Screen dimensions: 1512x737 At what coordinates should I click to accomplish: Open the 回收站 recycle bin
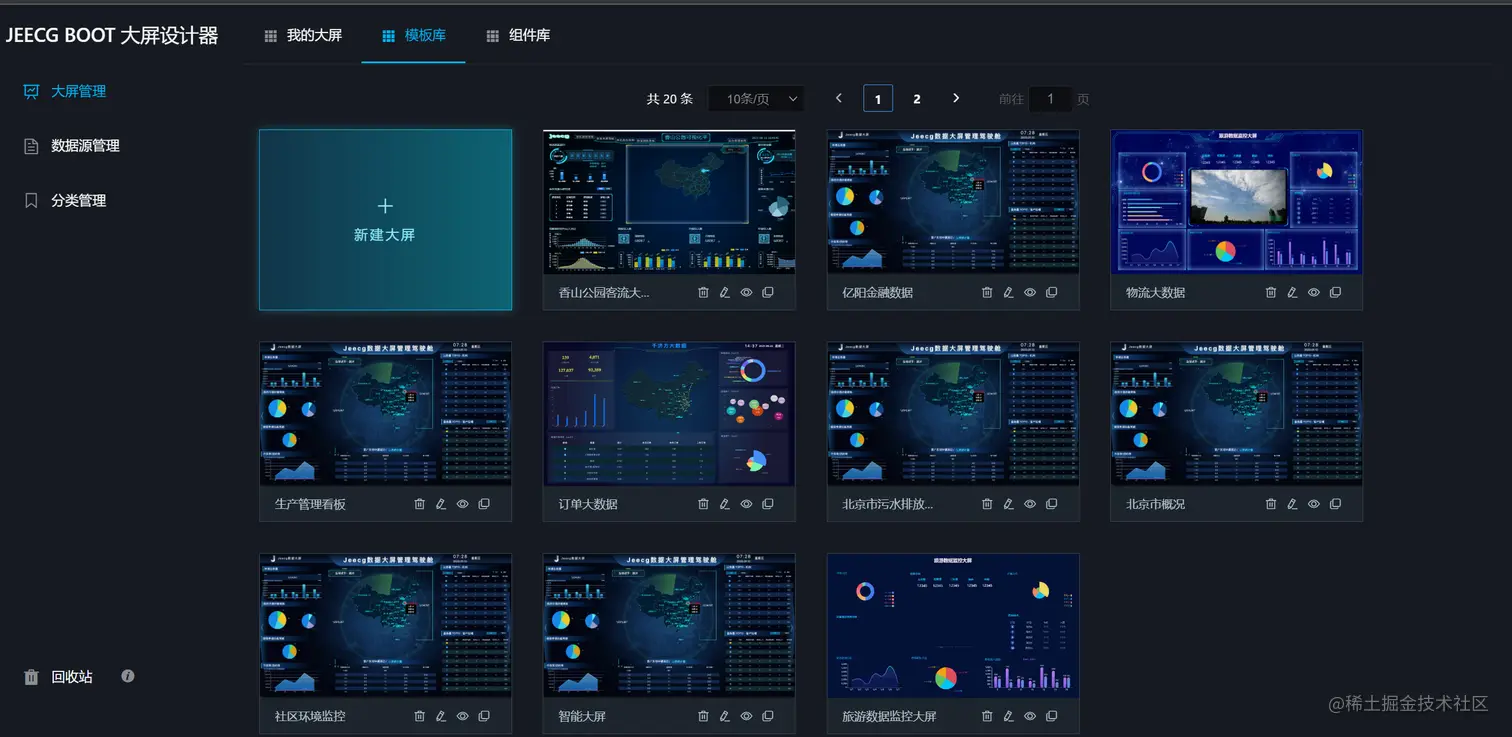(58, 677)
